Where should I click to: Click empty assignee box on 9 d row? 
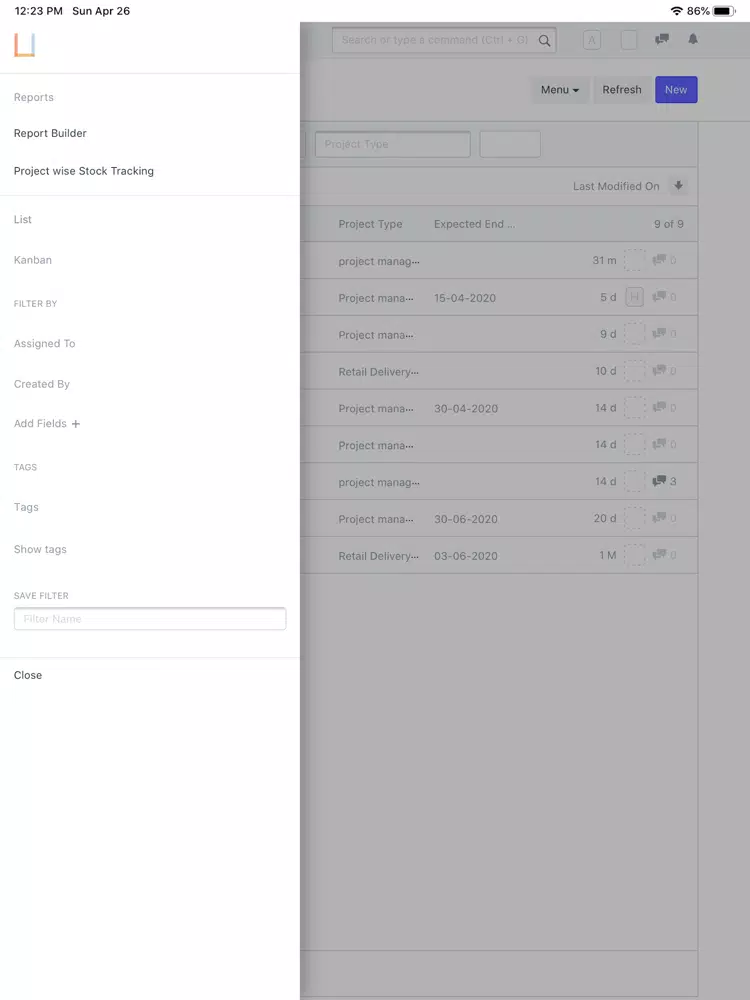pyautogui.click(x=635, y=334)
